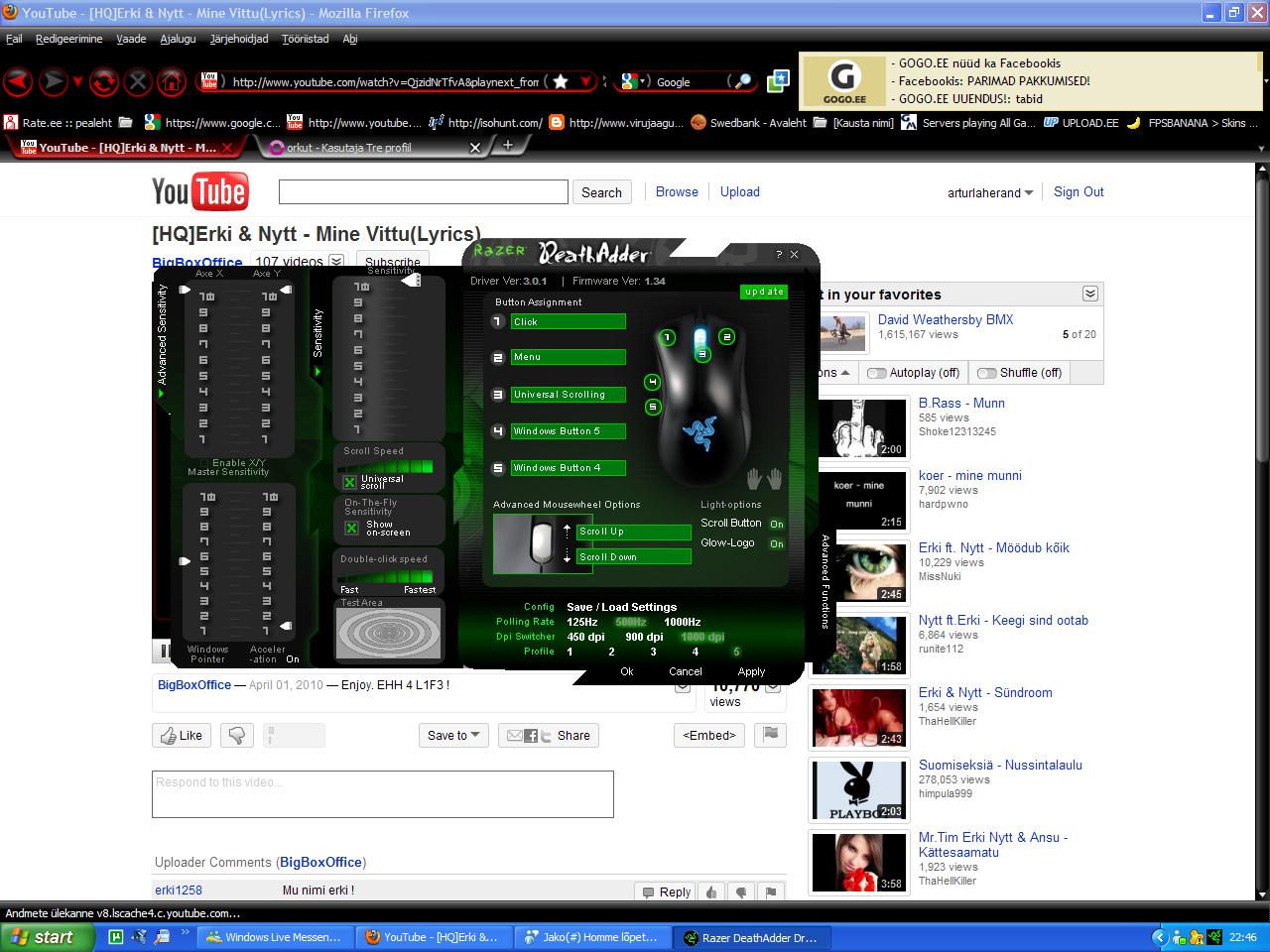The image size is (1270, 952).
Task: Open Scroll Up wheel assignment dropdown
Action: (634, 532)
